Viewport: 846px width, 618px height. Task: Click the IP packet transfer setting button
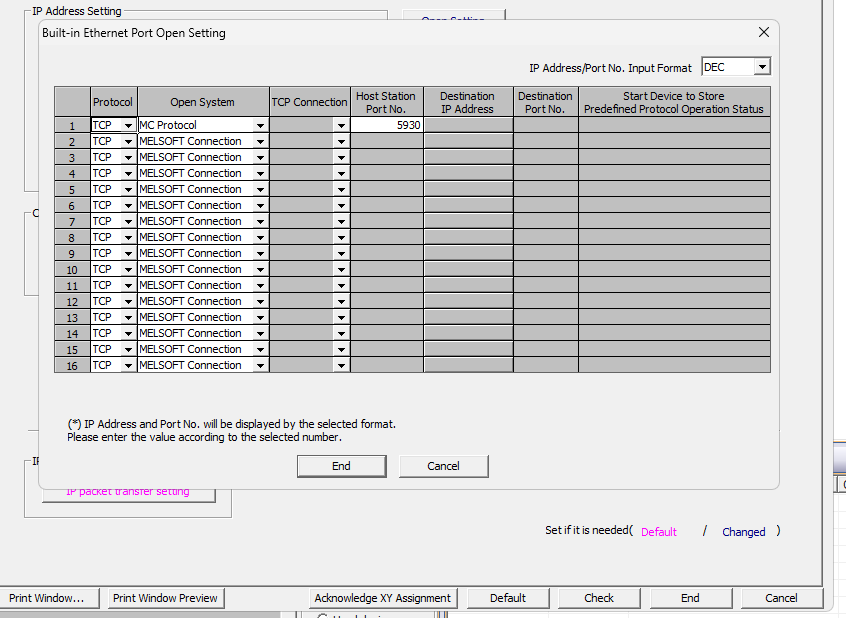(128, 492)
